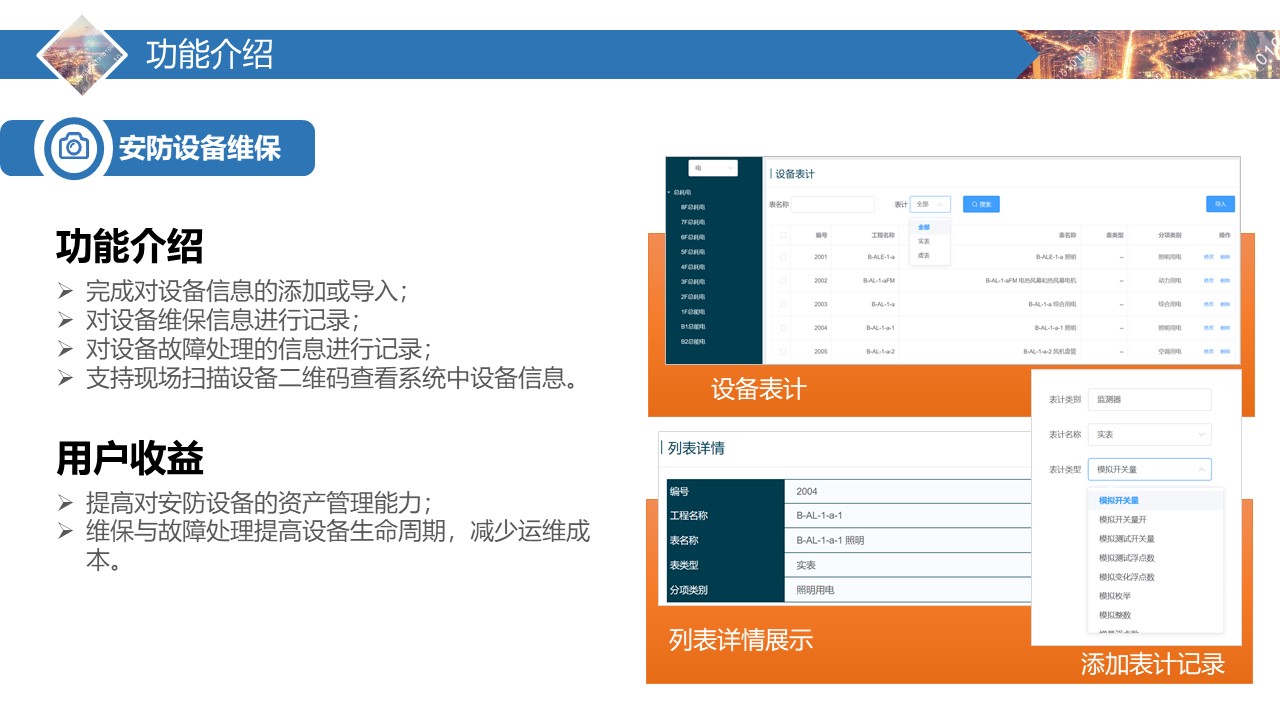Click the 添加表计记录 caption
The height and width of the screenshot is (720, 1280).
click(1153, 664)
